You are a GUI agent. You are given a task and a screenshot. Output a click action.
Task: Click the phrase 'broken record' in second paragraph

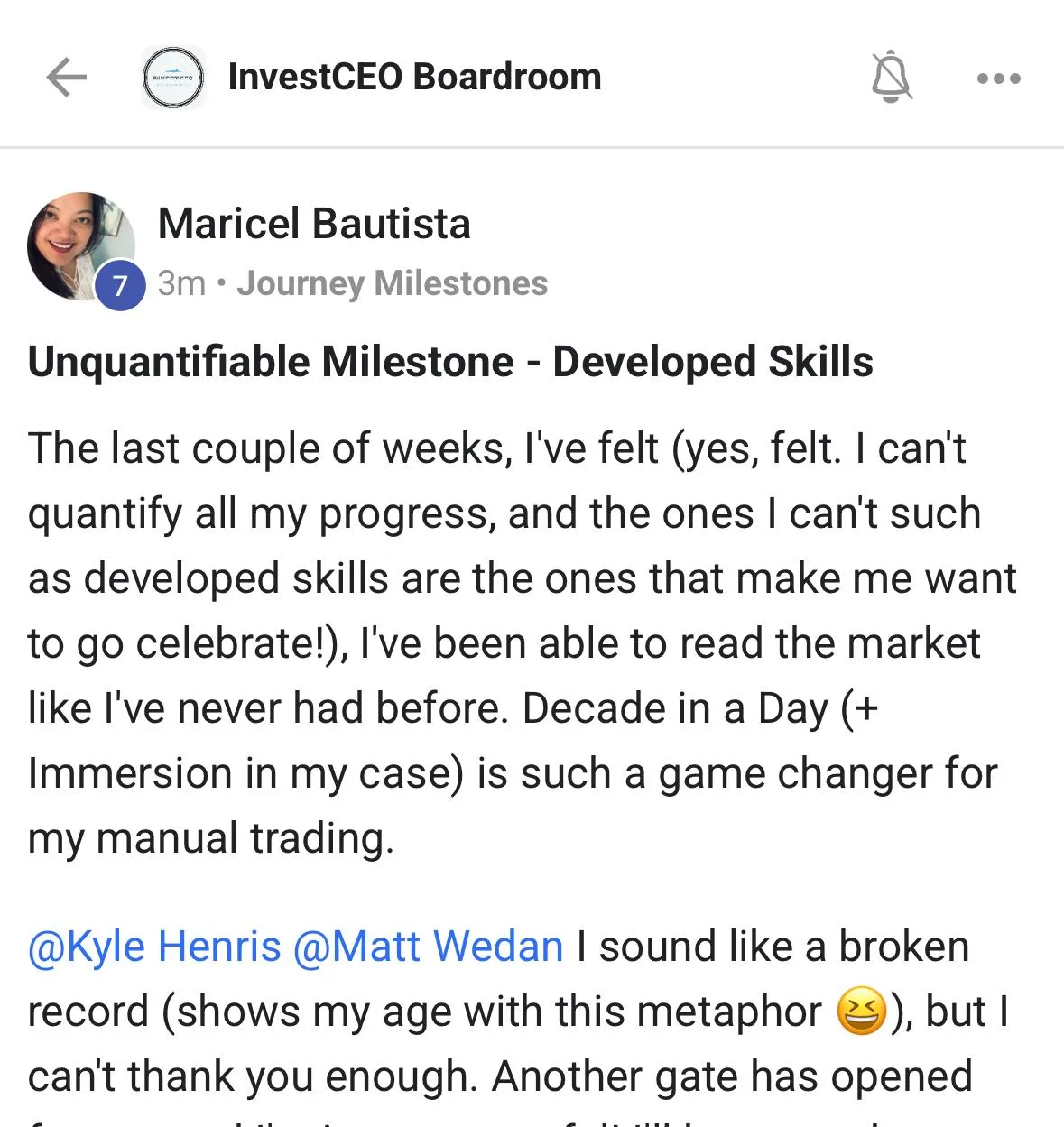click(902, 947)
